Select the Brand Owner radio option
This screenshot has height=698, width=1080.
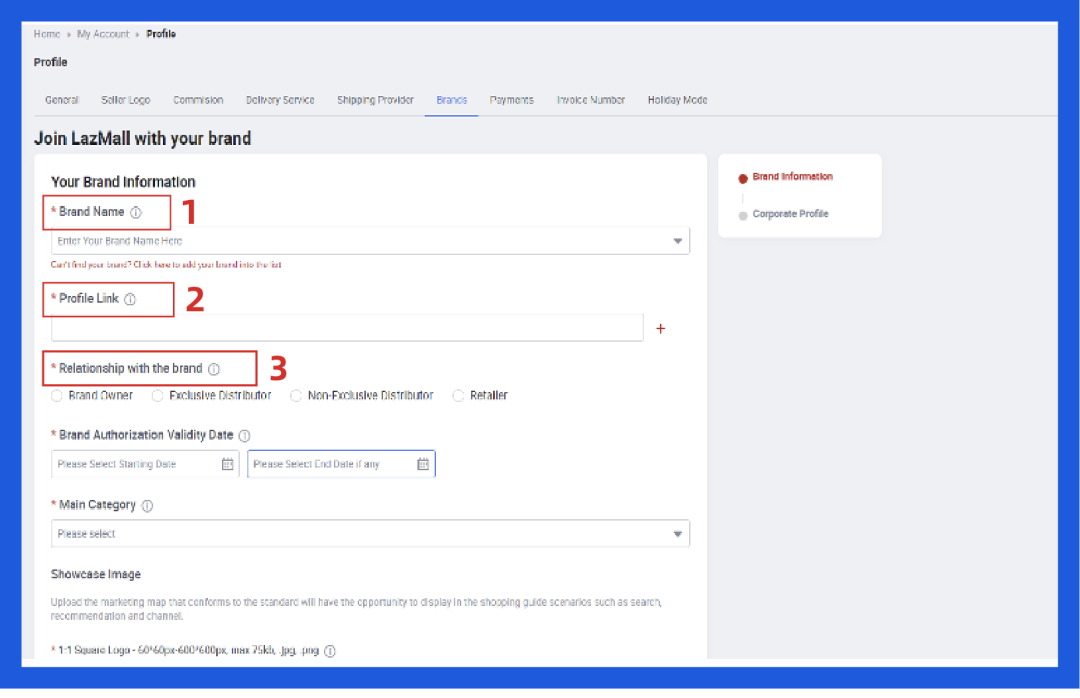56,396
